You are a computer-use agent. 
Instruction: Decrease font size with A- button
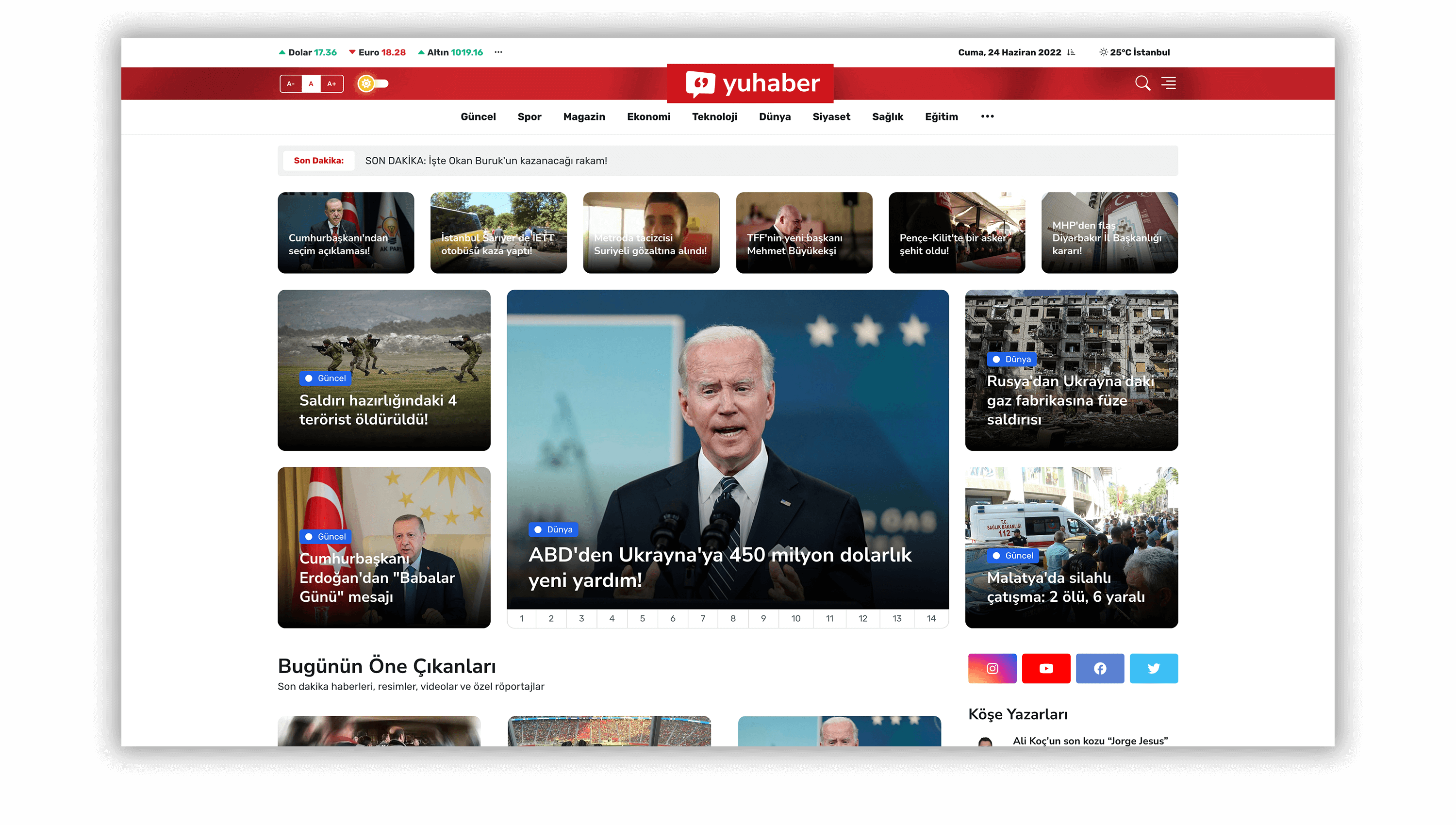click(x=291, y=83)
